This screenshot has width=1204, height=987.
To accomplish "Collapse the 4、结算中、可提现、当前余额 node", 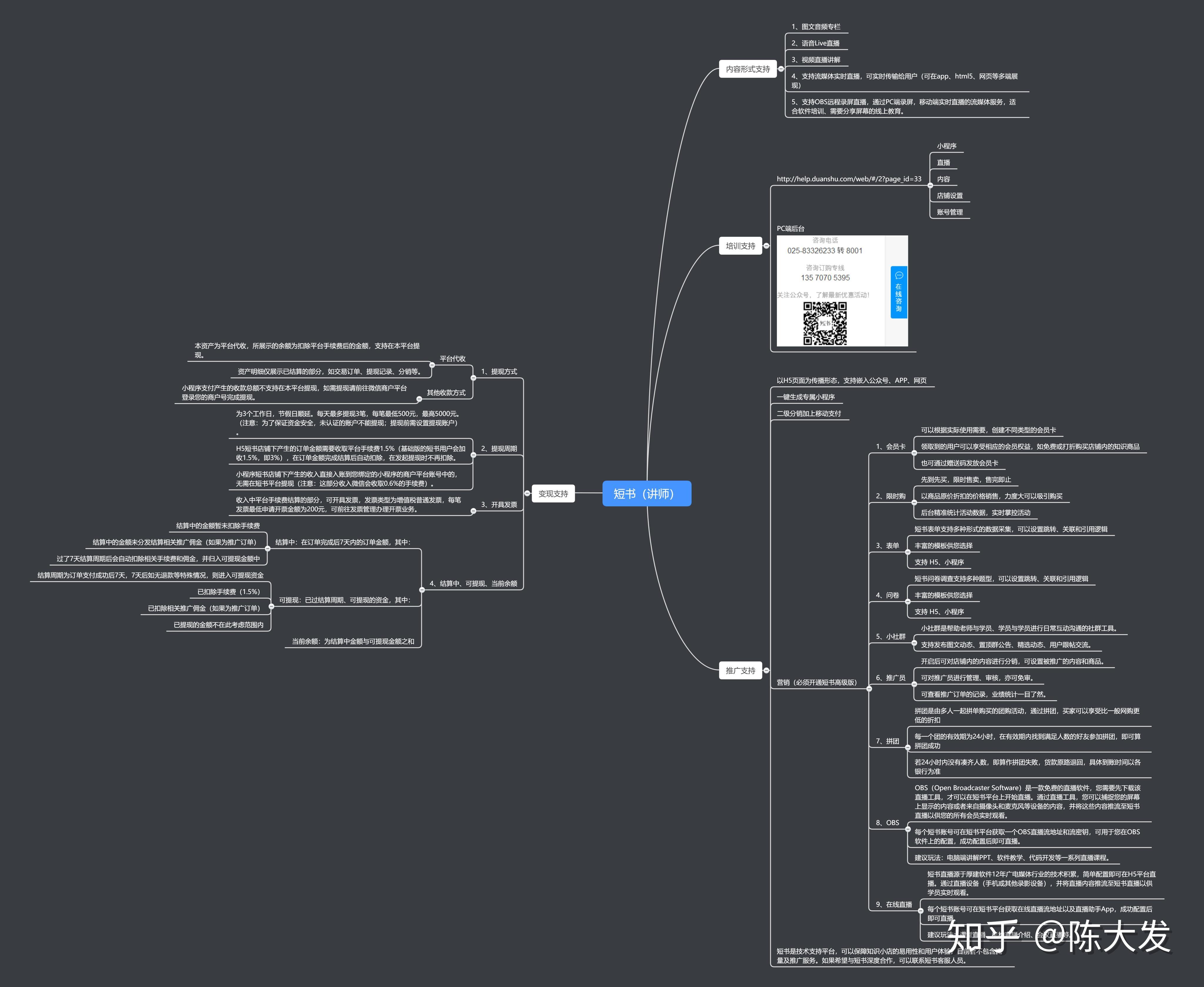I will pos(422,590).
